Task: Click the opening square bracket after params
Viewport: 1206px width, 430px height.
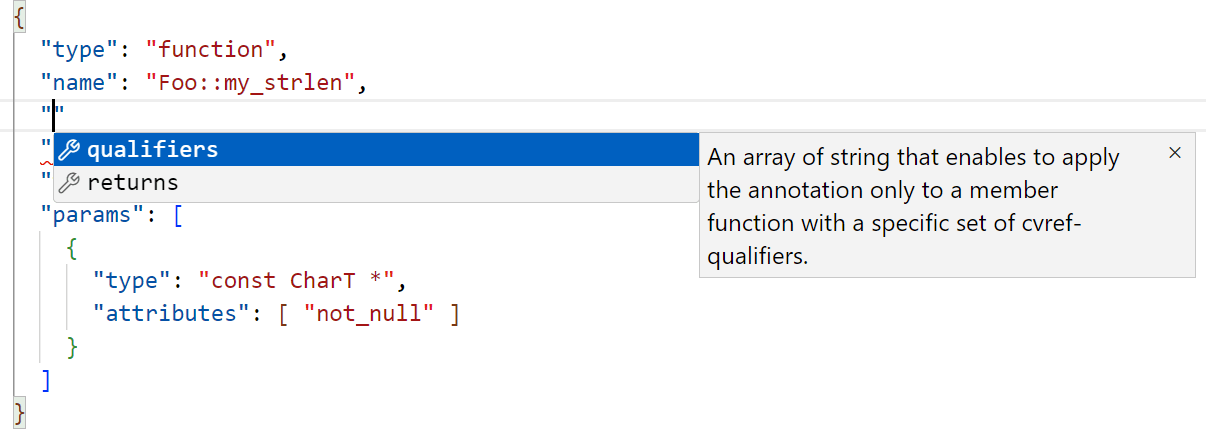Action: tap(177, 215)
